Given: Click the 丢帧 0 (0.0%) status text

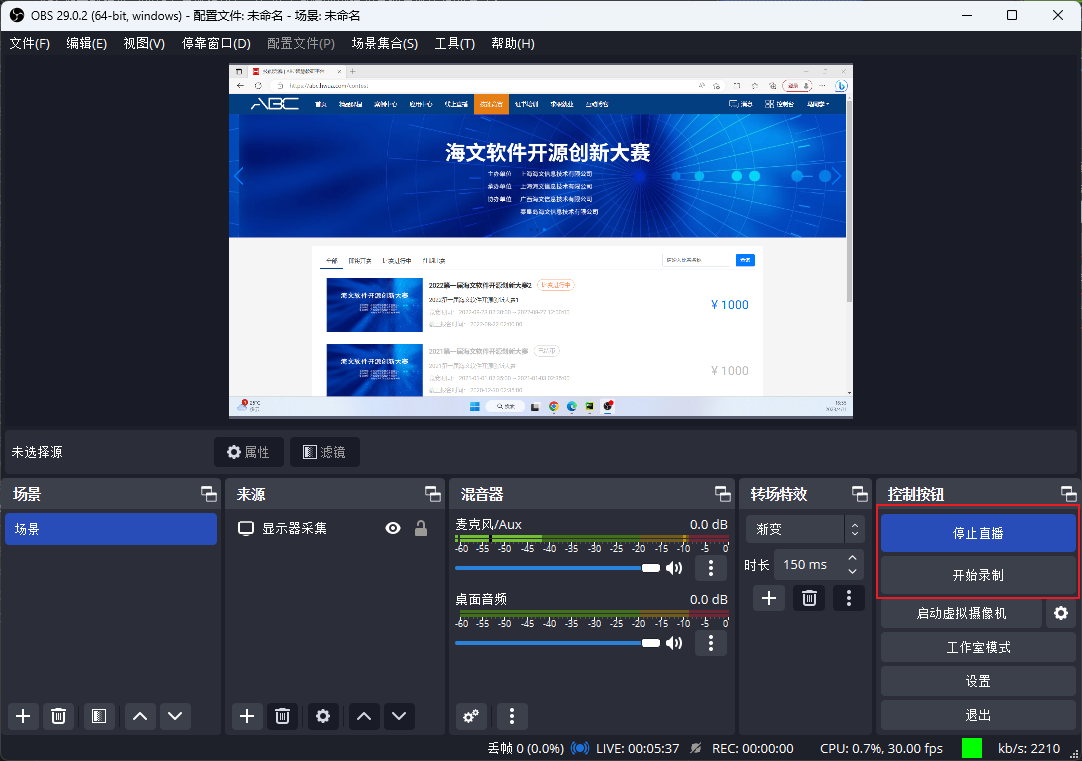Looking at the screenshot, I should click(x=526, y=749).
